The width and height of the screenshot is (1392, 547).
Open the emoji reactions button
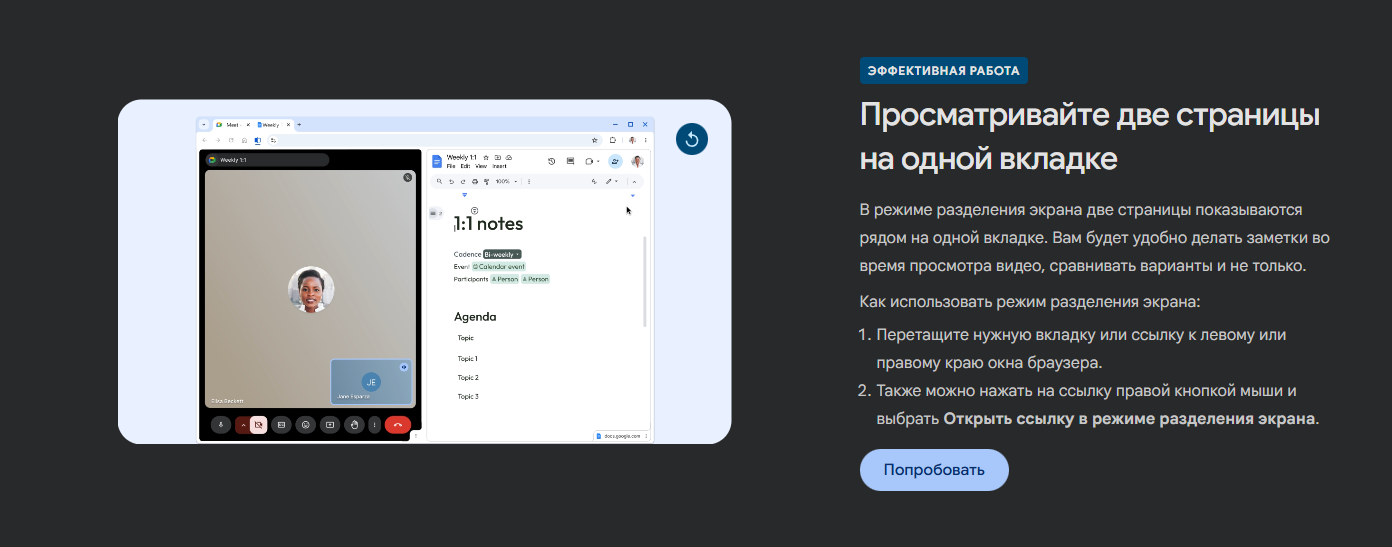305,425
